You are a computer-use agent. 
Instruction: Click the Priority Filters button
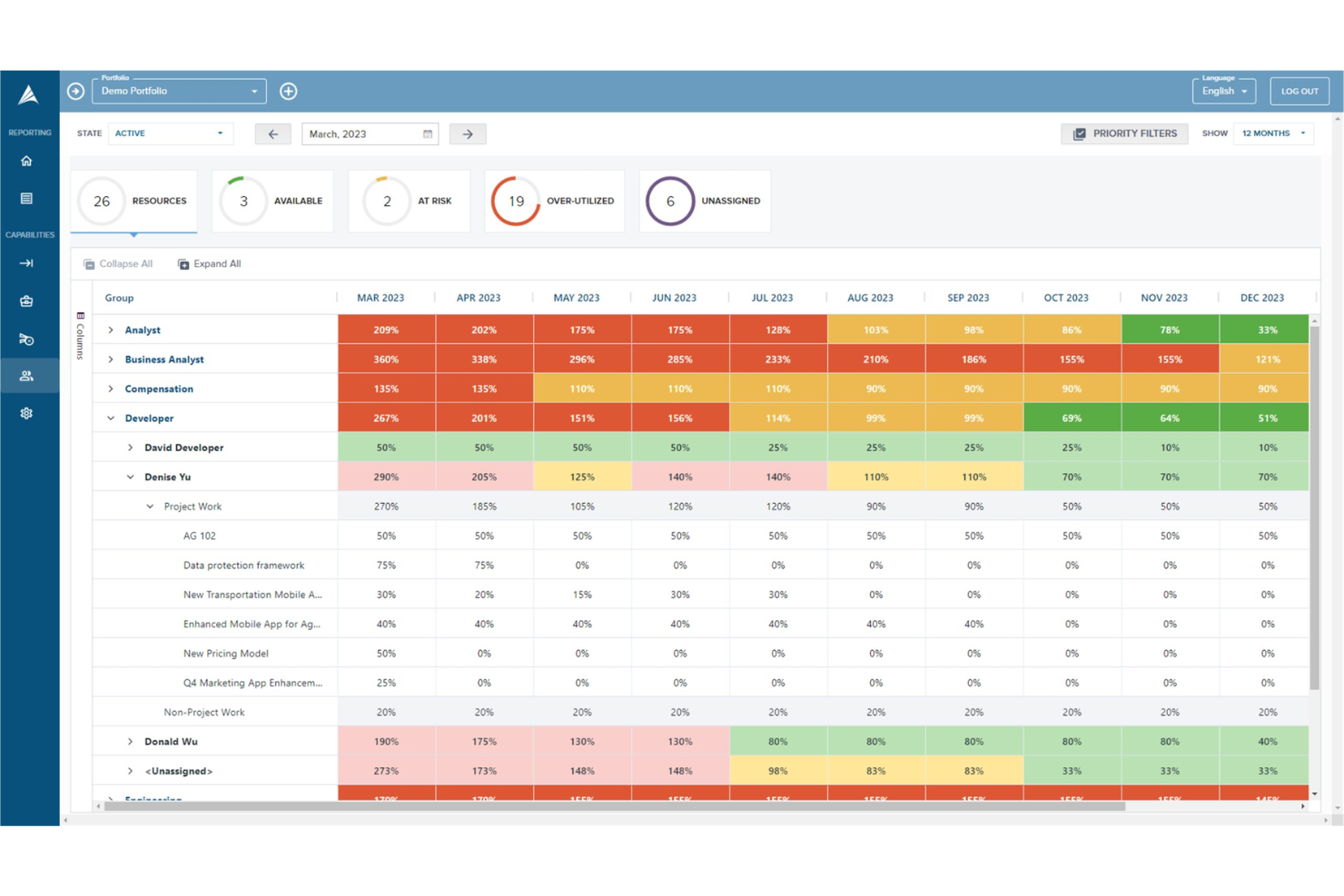click(1124, 133)
